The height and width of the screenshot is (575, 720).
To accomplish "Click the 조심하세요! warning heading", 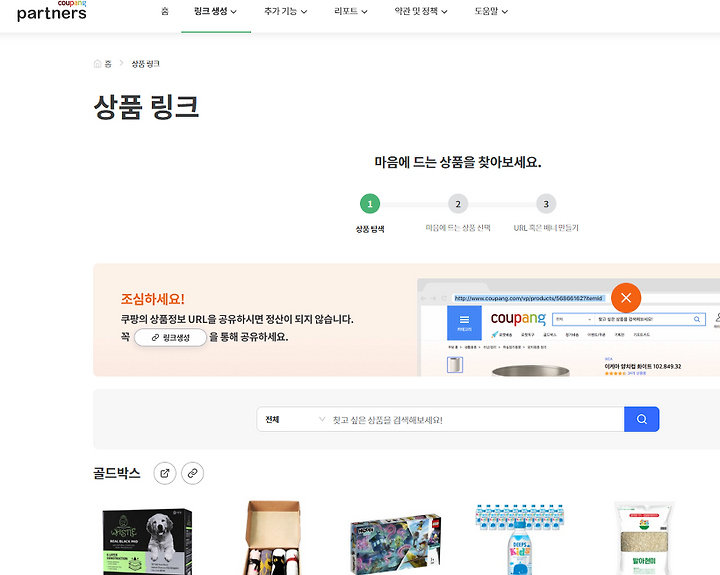I will pyautogui.click(x=152, y=299).
